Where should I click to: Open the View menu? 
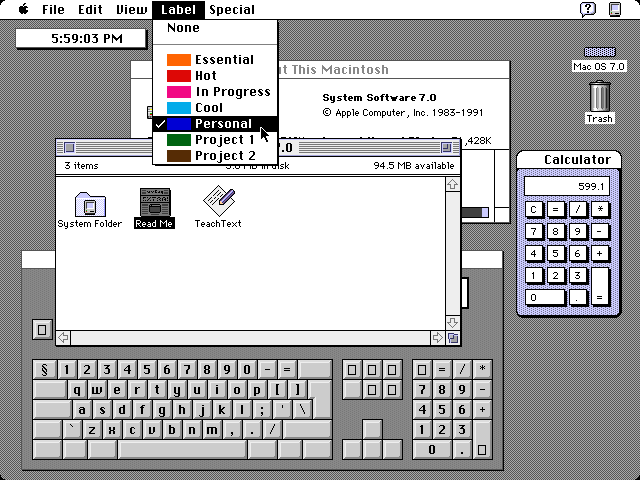pos(131,9)
